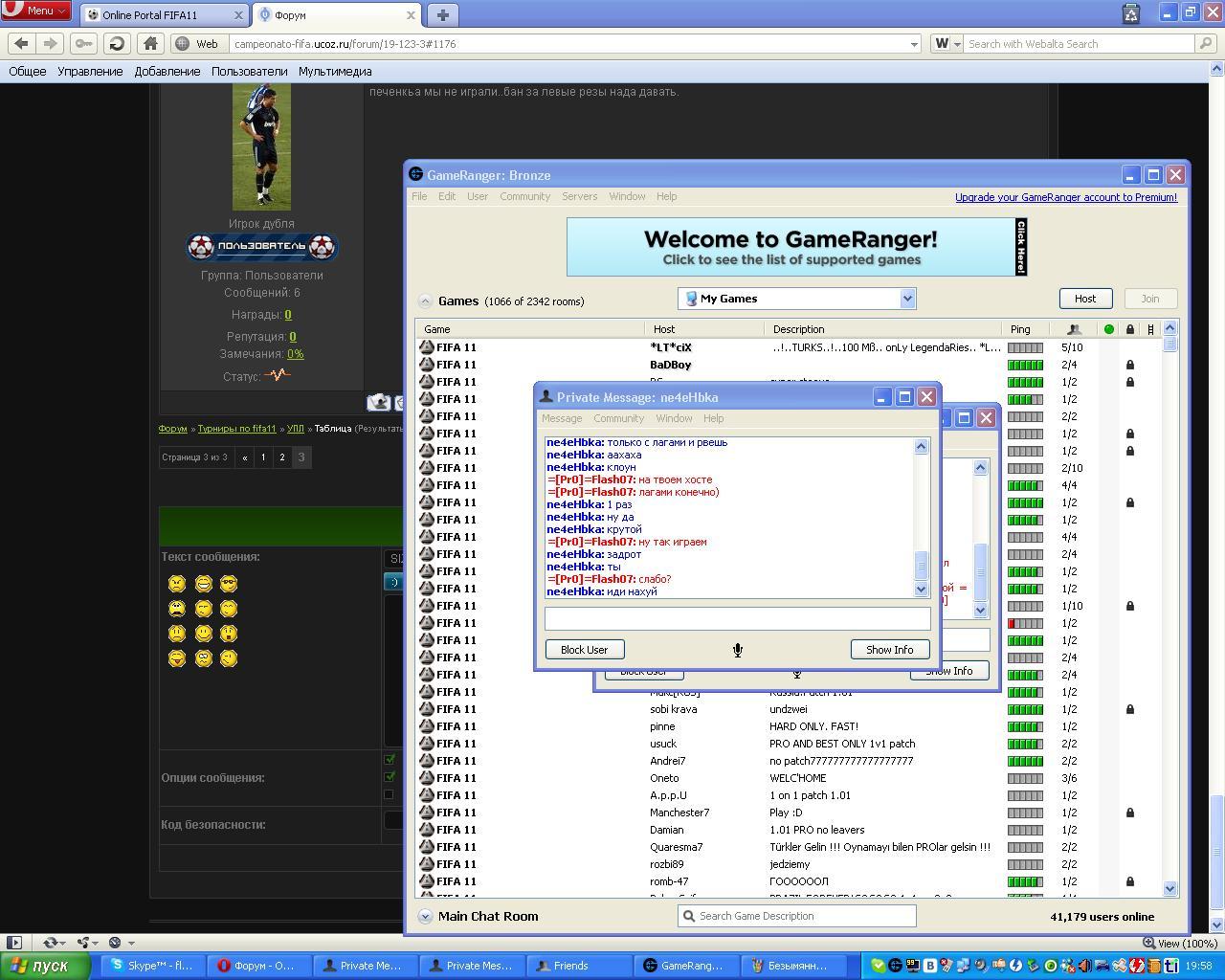Focus the private message text input
This screenshot has height=980, width=1225.
[737, 619]
